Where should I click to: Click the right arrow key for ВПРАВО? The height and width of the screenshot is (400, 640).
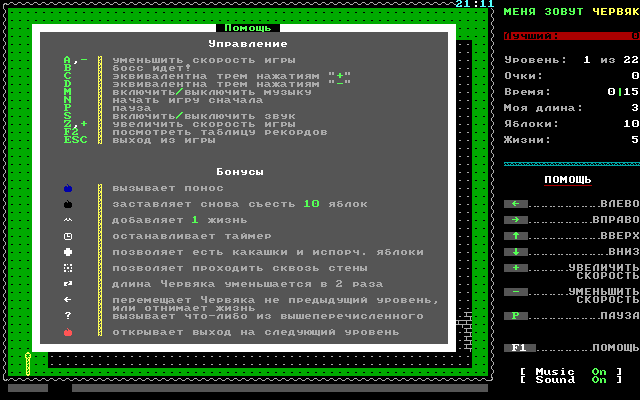(x=516, y=220)
